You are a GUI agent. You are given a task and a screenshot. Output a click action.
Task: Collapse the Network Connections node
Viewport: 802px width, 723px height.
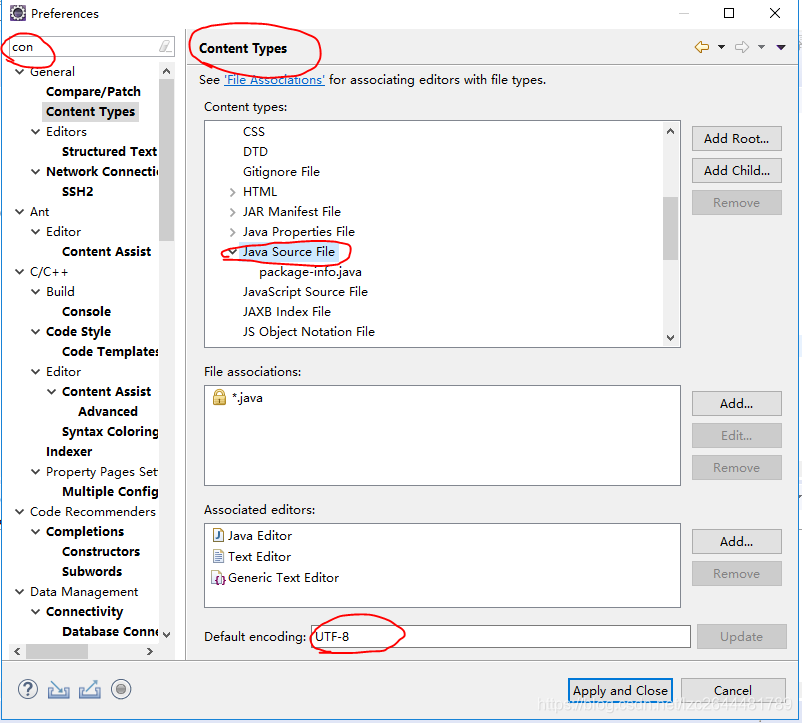[35, 171]
